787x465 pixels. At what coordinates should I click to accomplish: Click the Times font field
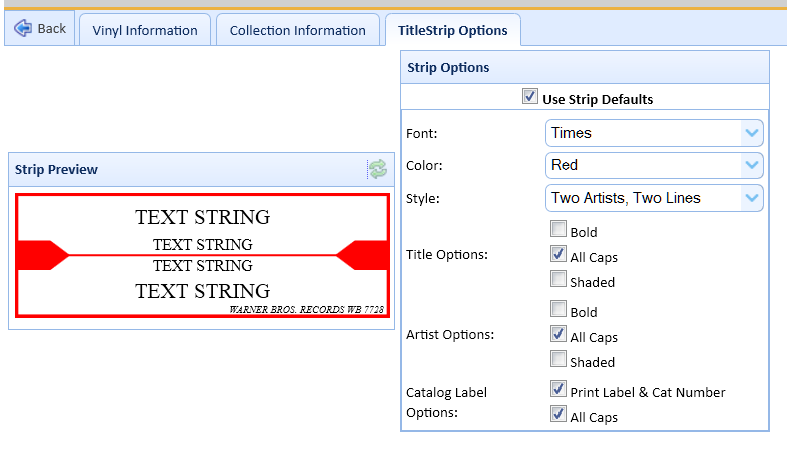click(642, 133)
